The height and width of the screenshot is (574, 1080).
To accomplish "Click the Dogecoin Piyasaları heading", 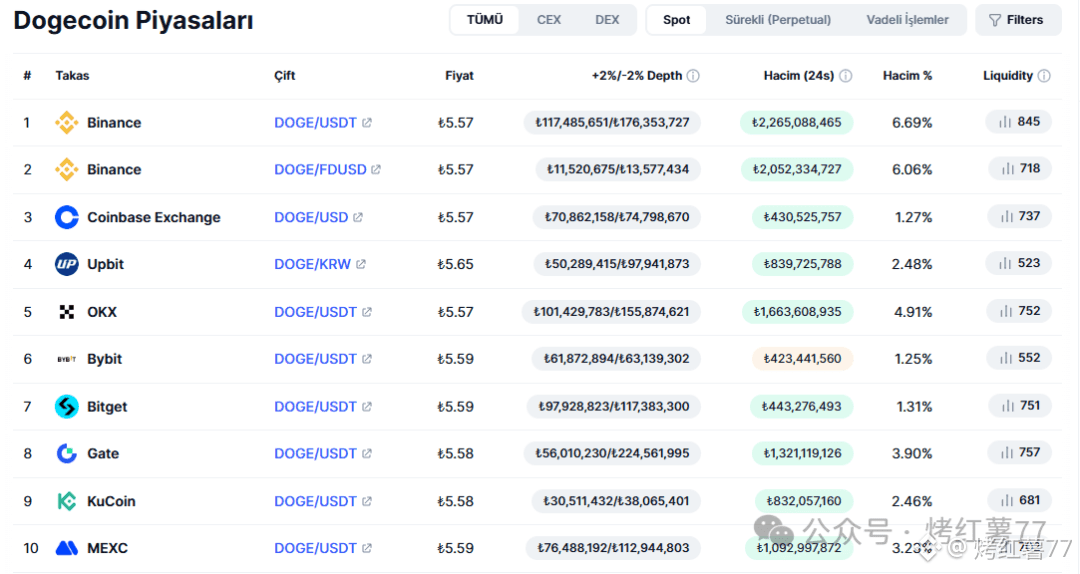I will tap(134, 21).
